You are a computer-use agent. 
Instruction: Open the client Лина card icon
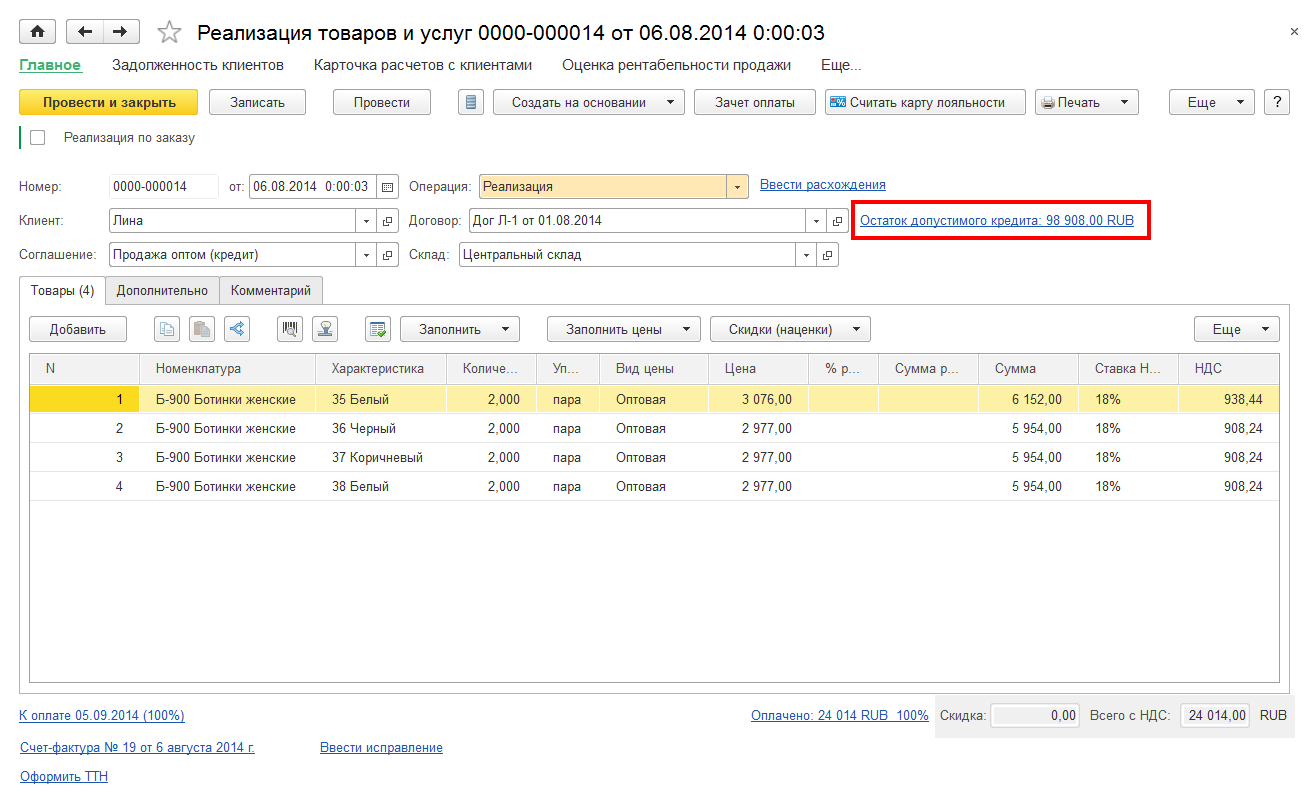coord(389,221)
